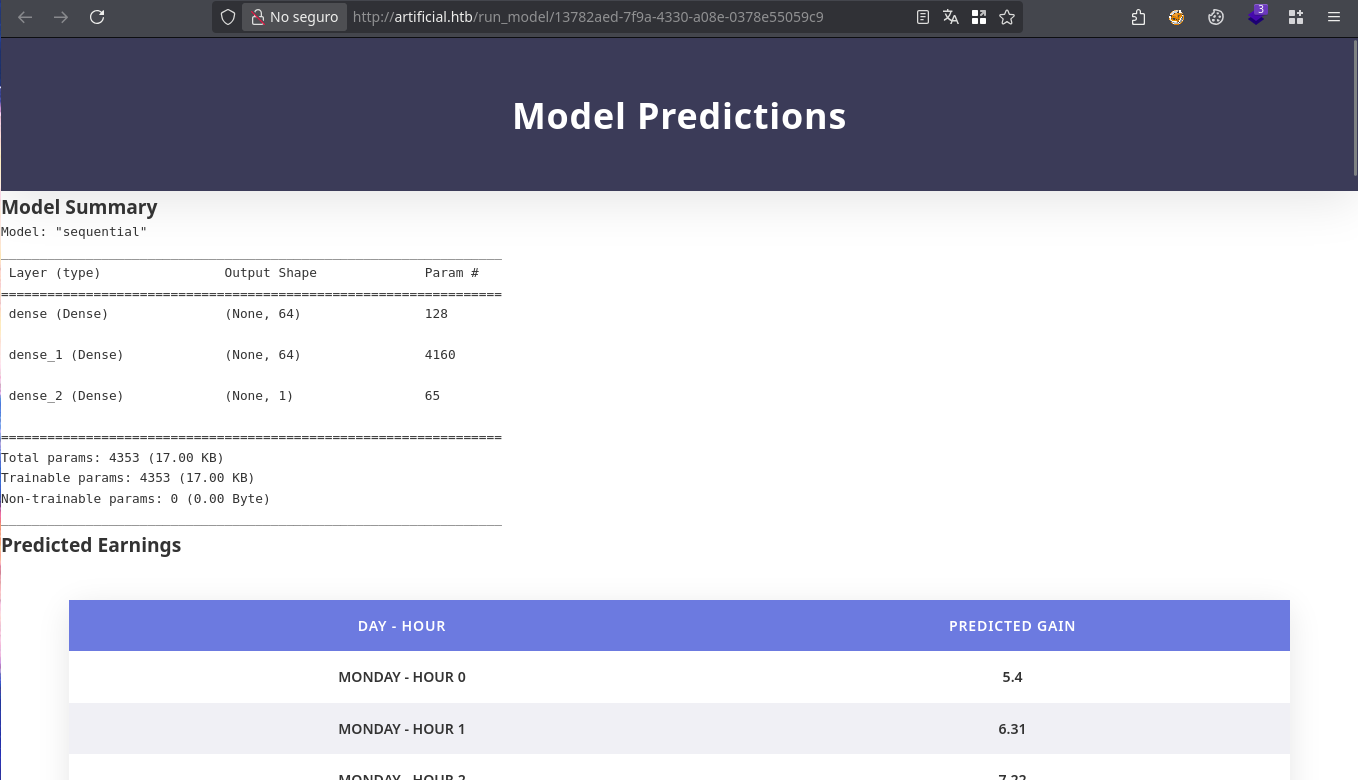Click param count '65'
The height and width of the screenshot is (780, 1358).
click(x=432, y=396)
